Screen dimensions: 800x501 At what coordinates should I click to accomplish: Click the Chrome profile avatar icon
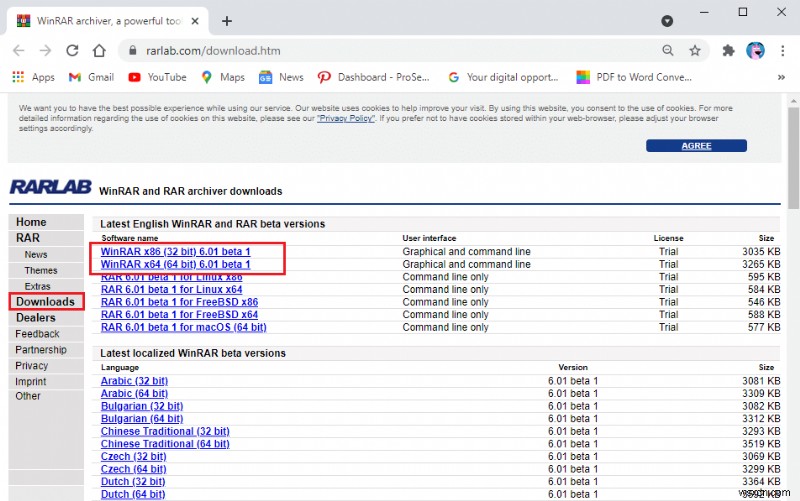(x=756, y=50)
